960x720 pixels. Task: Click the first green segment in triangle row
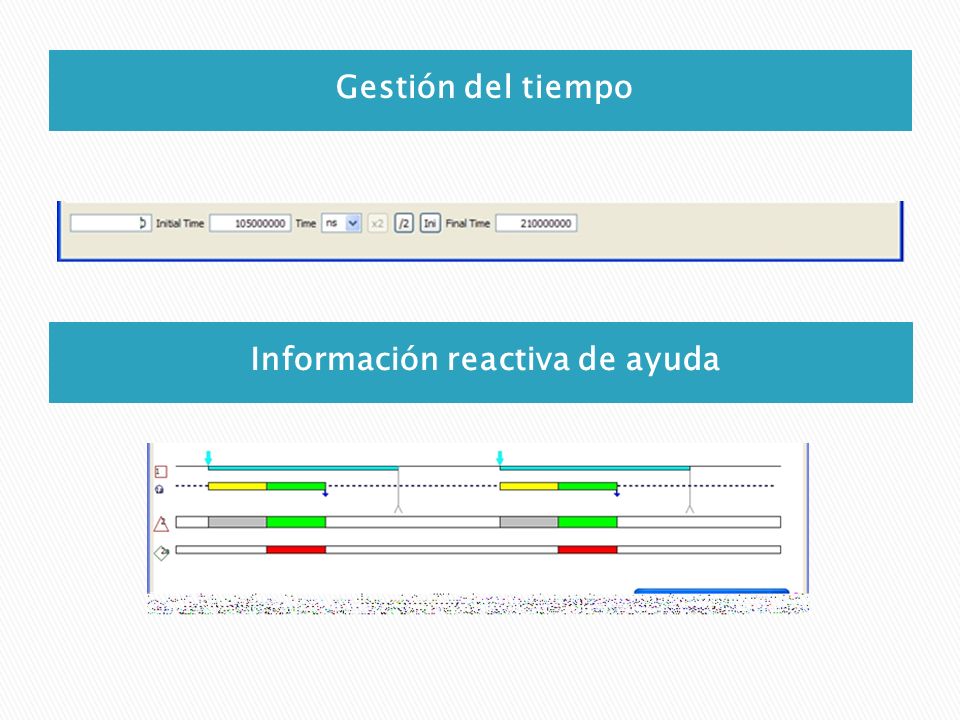tap(296, 522)
